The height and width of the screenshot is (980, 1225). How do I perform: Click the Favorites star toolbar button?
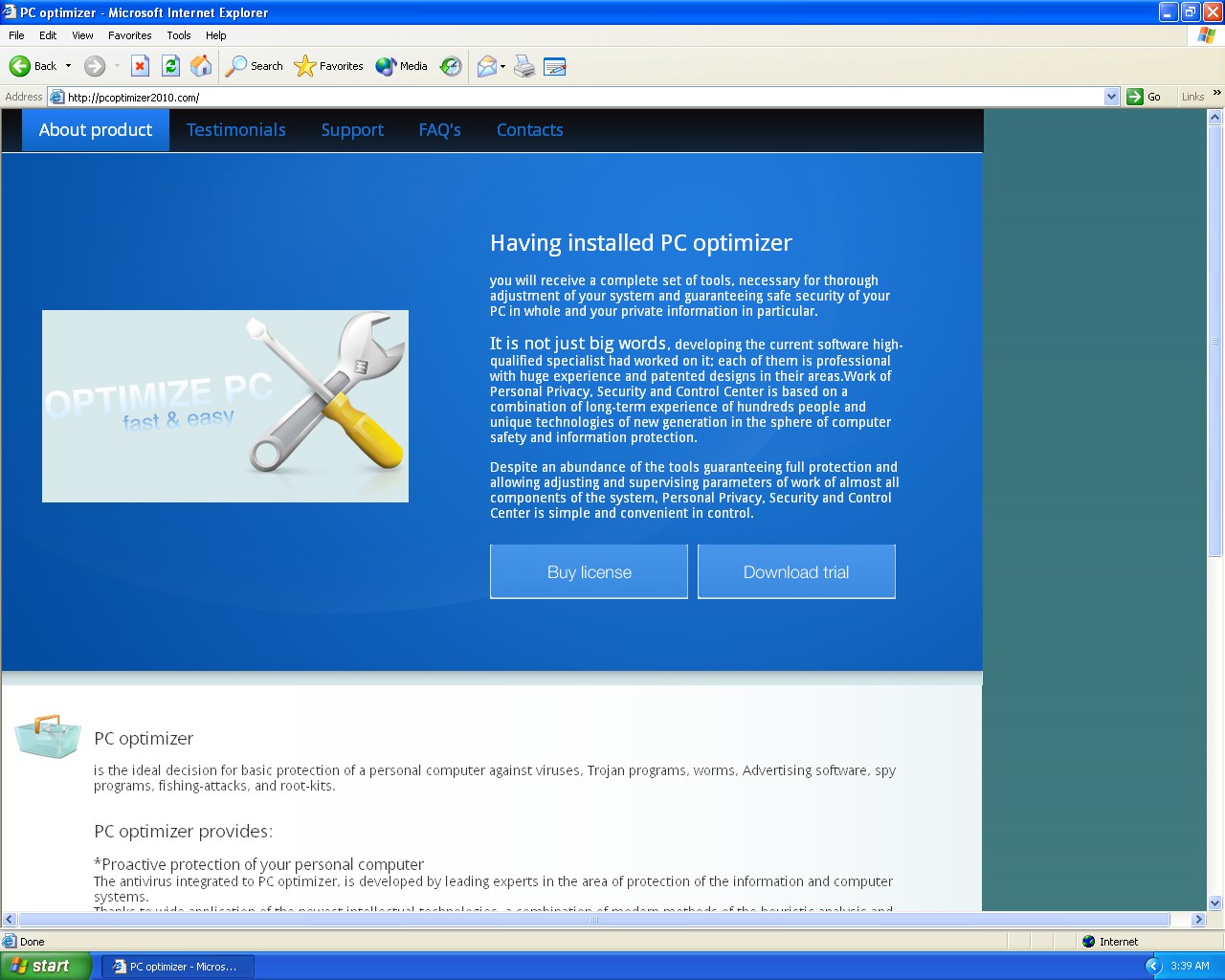click(x=329, y=66)
